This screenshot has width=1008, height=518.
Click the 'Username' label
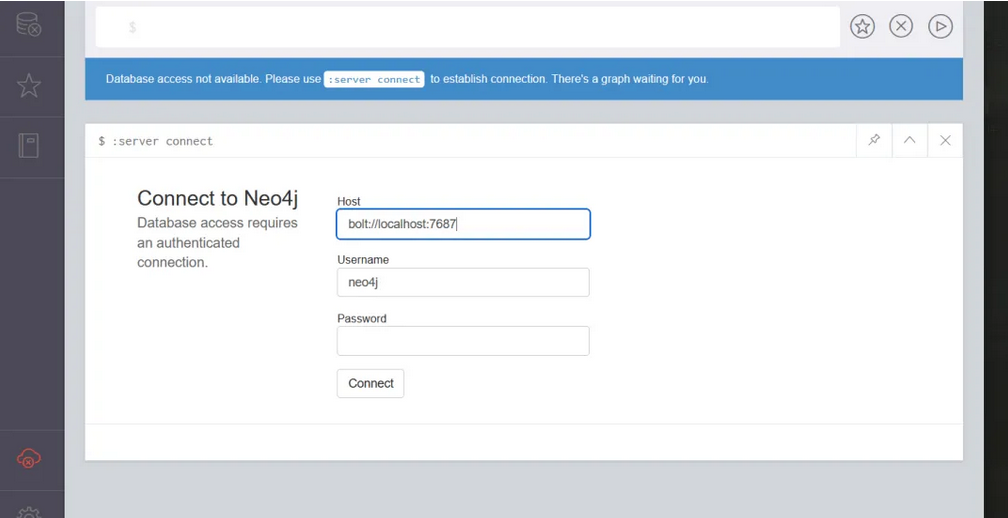(x=363, y=260)
